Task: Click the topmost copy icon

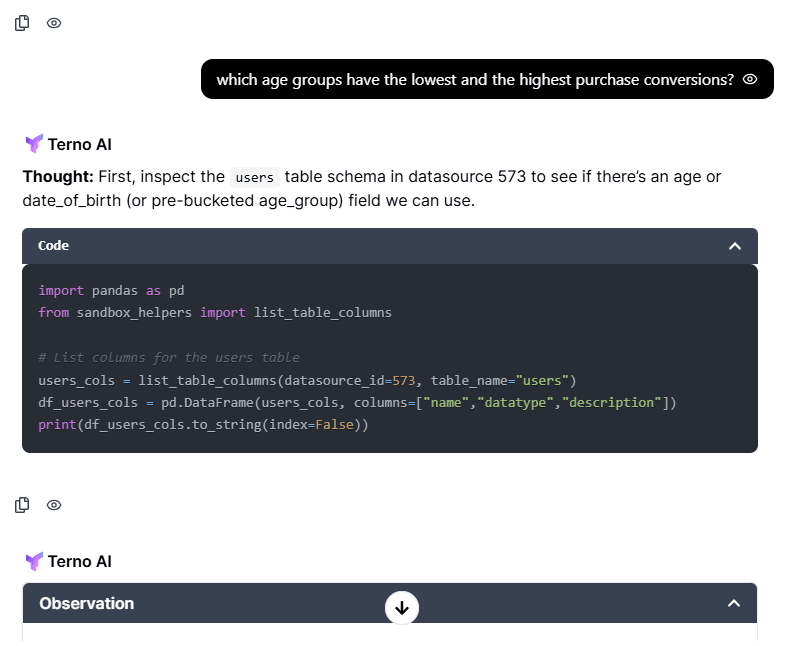Action: tap(22, 23)
